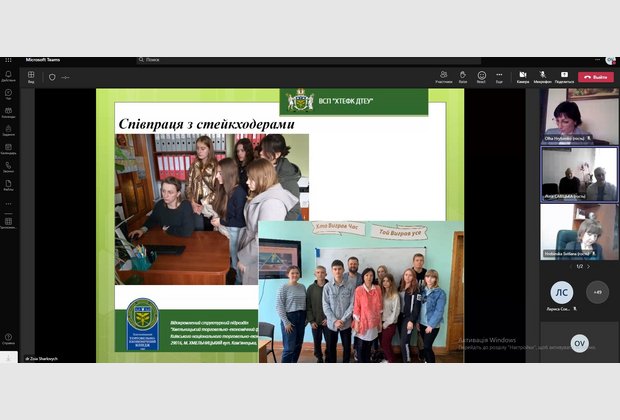Screen dimensions: 620x420
Task: Toggle the camera on or off
Action: coord(522,76)
